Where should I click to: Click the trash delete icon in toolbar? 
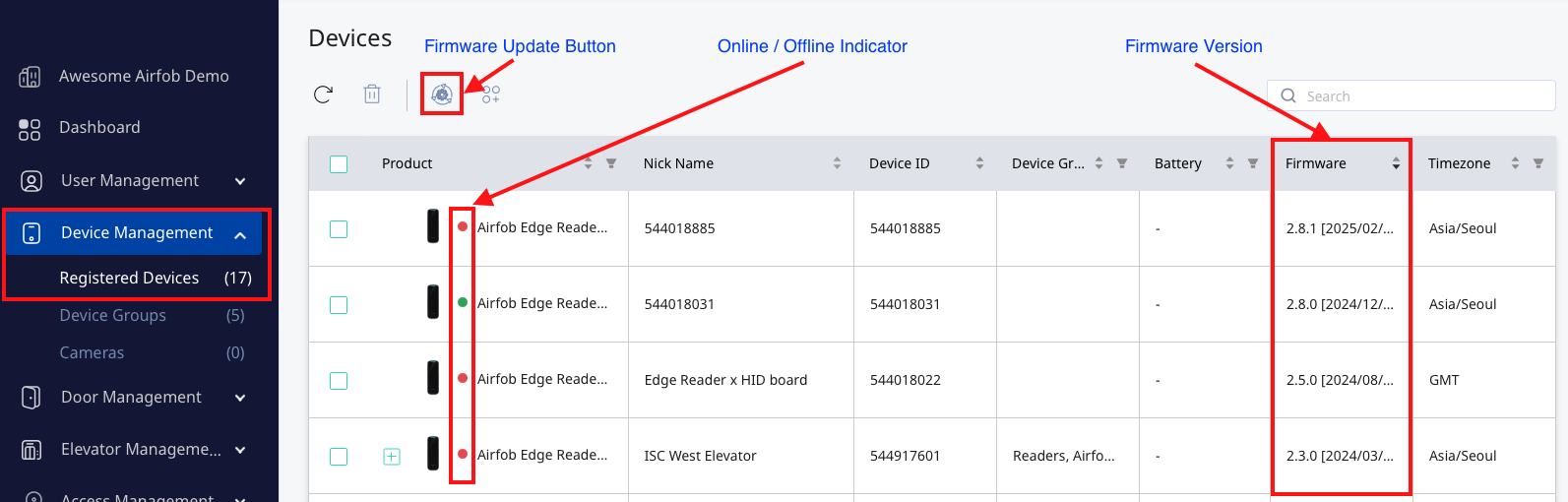pos(372,94)
